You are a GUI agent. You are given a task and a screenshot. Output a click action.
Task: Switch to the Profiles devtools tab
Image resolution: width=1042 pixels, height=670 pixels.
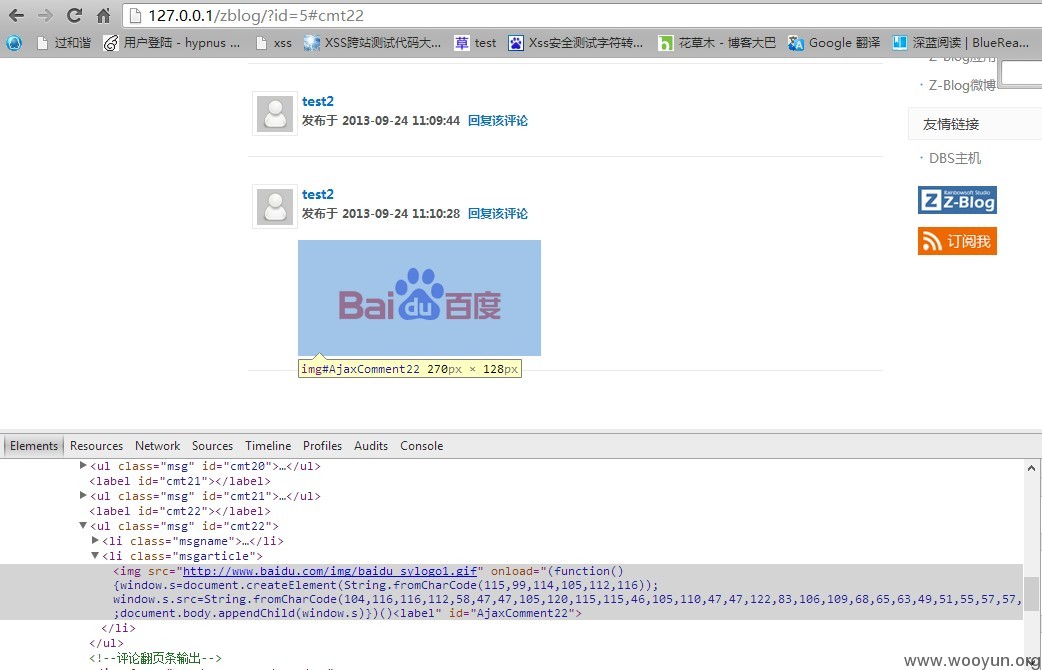pos(322,445)
